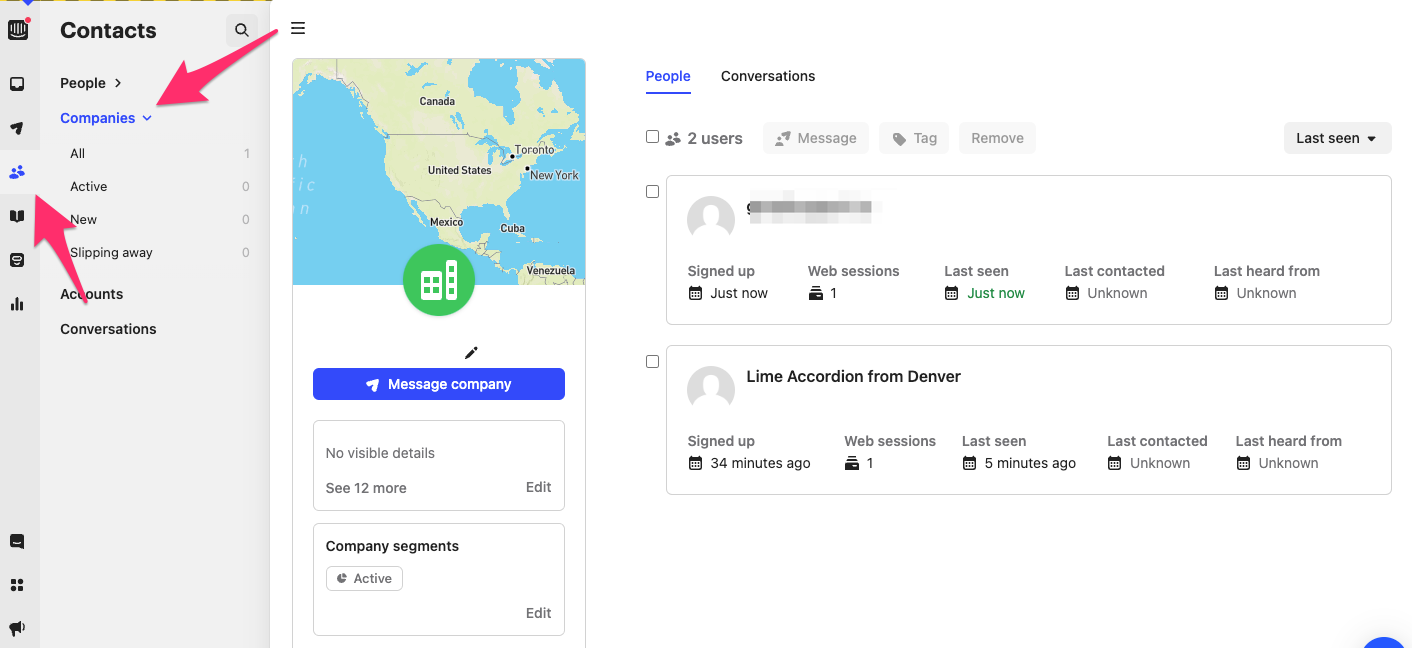Select Slipping away companies filter

[111, 252]
